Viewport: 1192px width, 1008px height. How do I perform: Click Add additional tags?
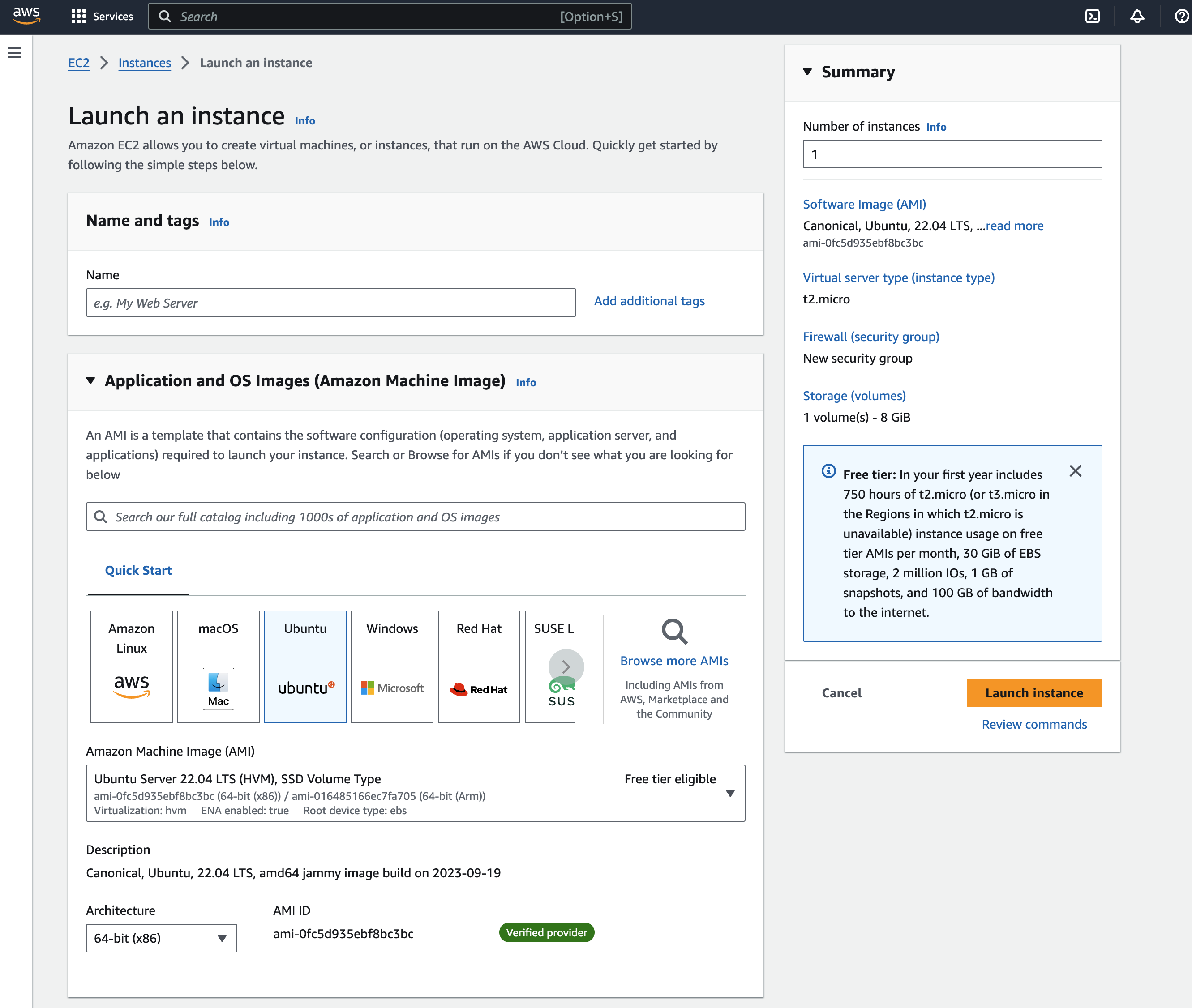tap(649, 301)
